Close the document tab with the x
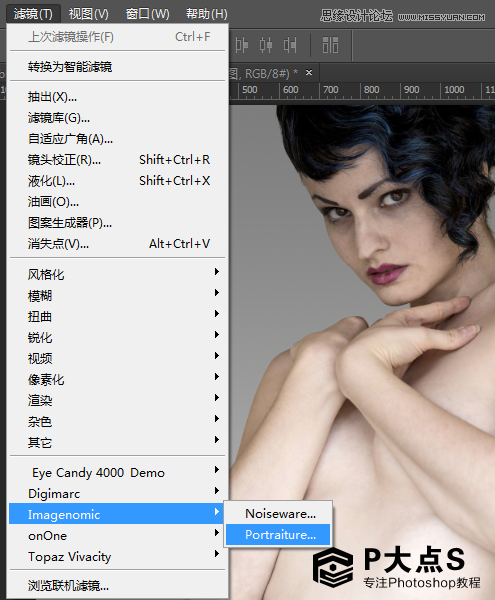495x600 pixels. click(309, 72)
